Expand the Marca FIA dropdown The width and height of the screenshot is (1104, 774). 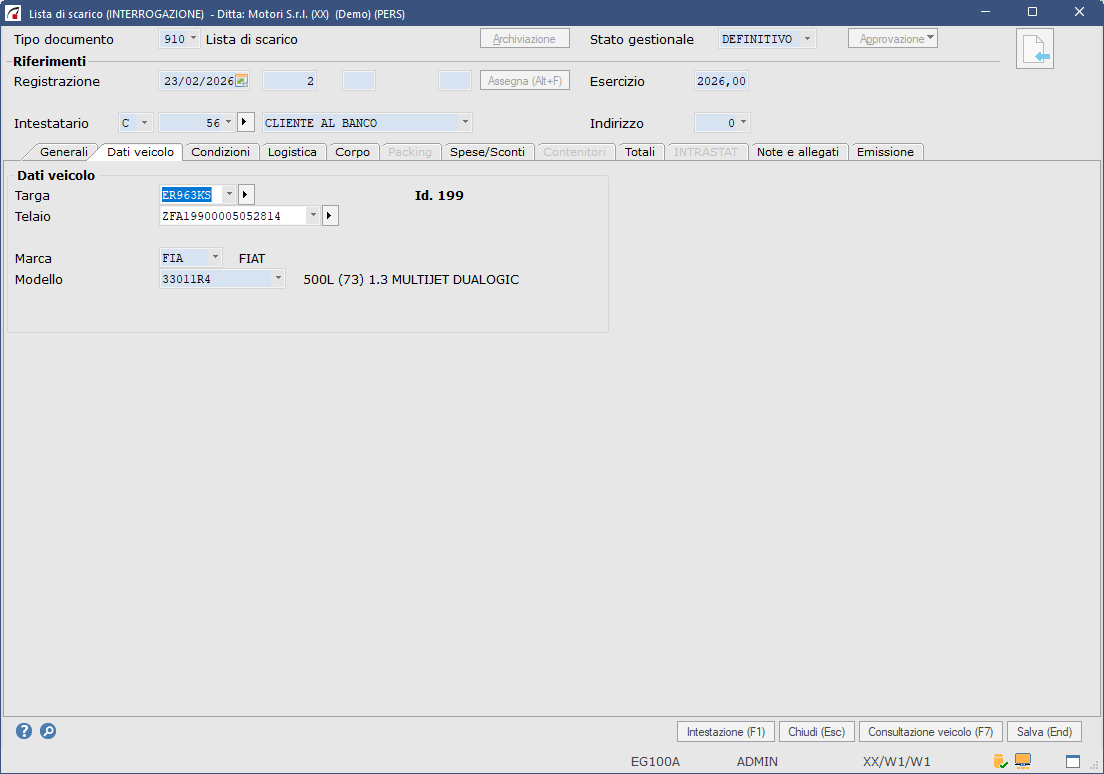(x=214, y=258)
